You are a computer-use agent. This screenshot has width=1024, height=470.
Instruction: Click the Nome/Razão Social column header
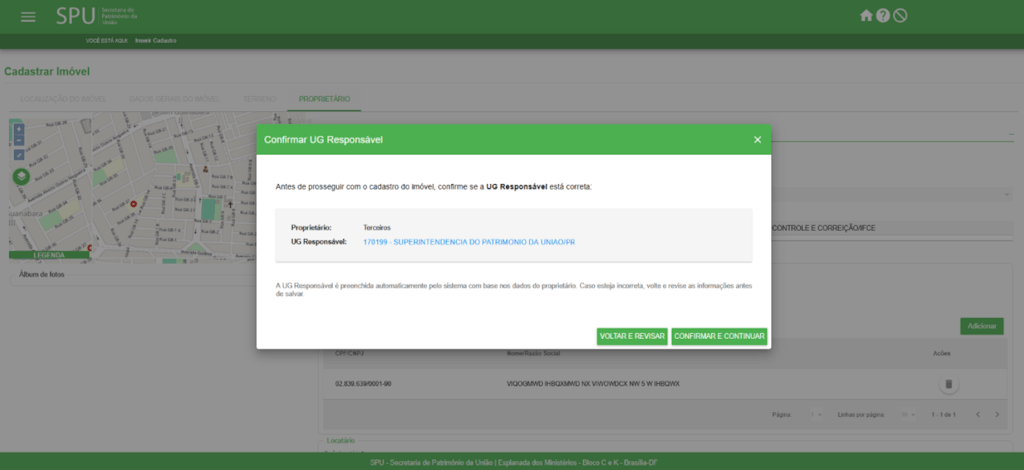[534, 353]
